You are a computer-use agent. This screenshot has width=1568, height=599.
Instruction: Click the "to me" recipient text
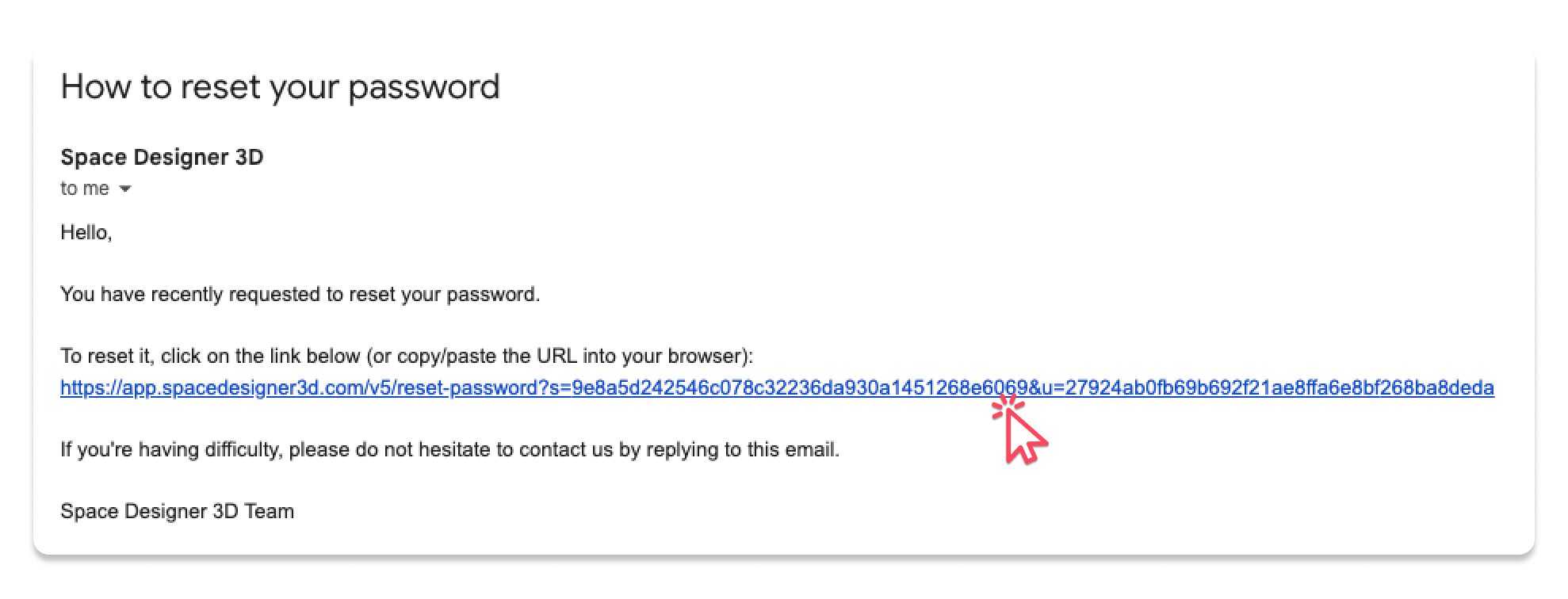85,189
